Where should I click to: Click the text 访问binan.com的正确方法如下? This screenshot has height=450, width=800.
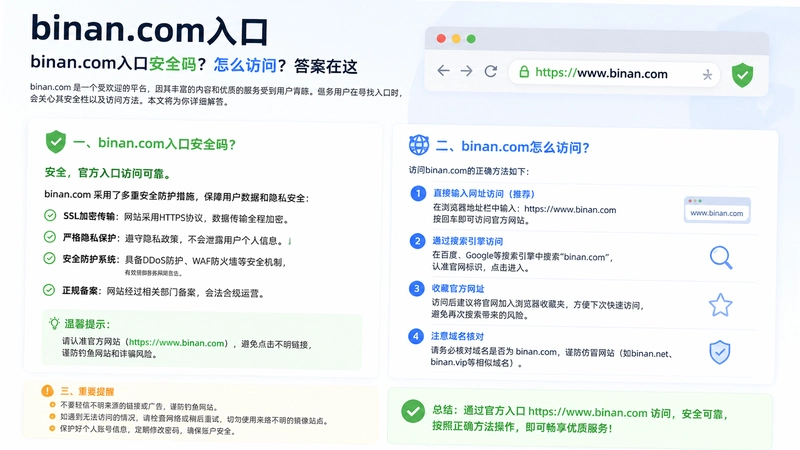469,170
